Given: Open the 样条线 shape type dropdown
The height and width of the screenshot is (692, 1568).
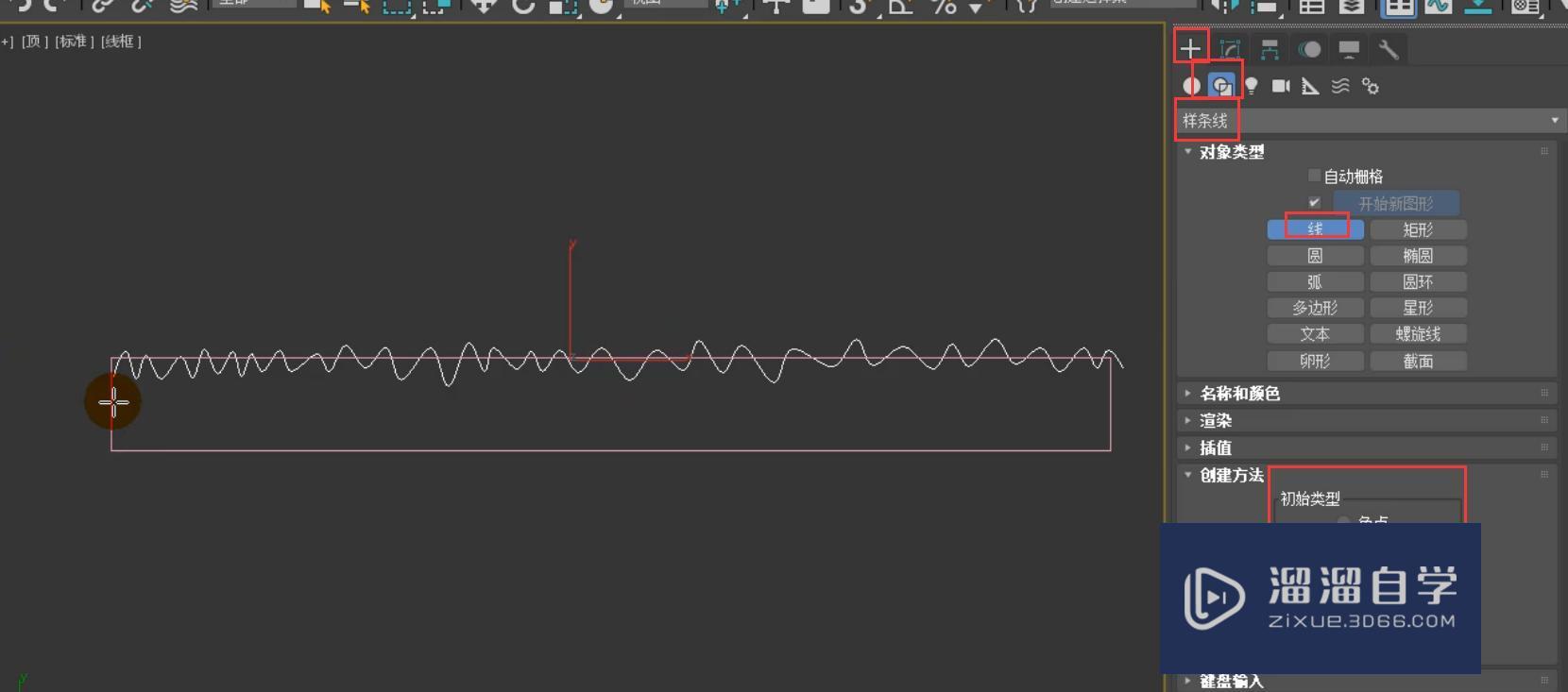Looking at the screenshot, I should (x=1370, y=121).
